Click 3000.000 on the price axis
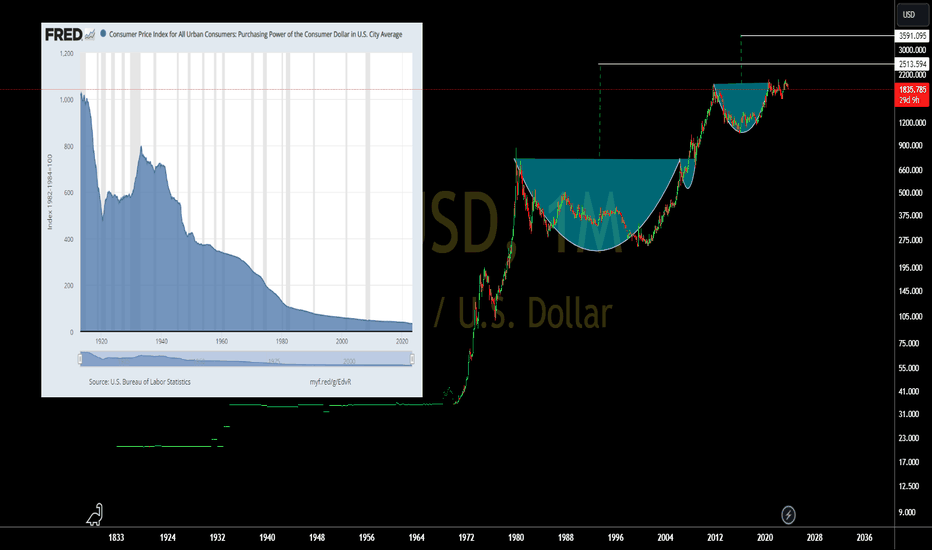Image resolution: width=932 pixels, height=550 pixels. [912, 50]
